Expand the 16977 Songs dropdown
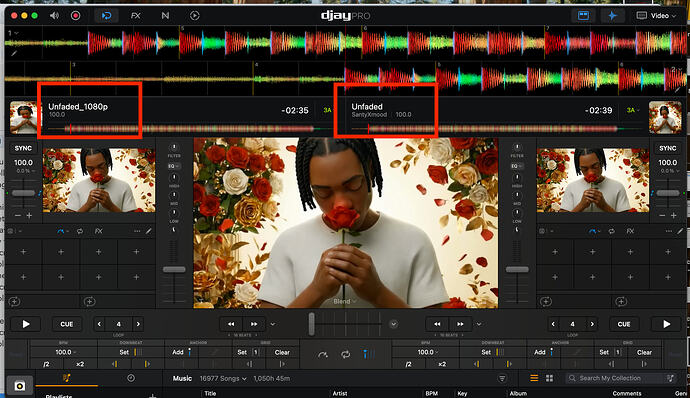This screenshot has height=398, width=690. 223,378
